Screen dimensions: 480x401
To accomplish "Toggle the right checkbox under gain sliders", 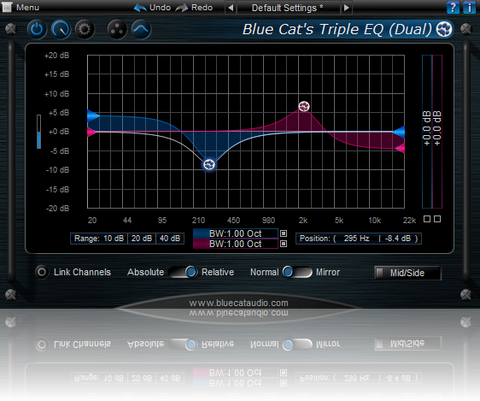I will click(x=437, y=219).
